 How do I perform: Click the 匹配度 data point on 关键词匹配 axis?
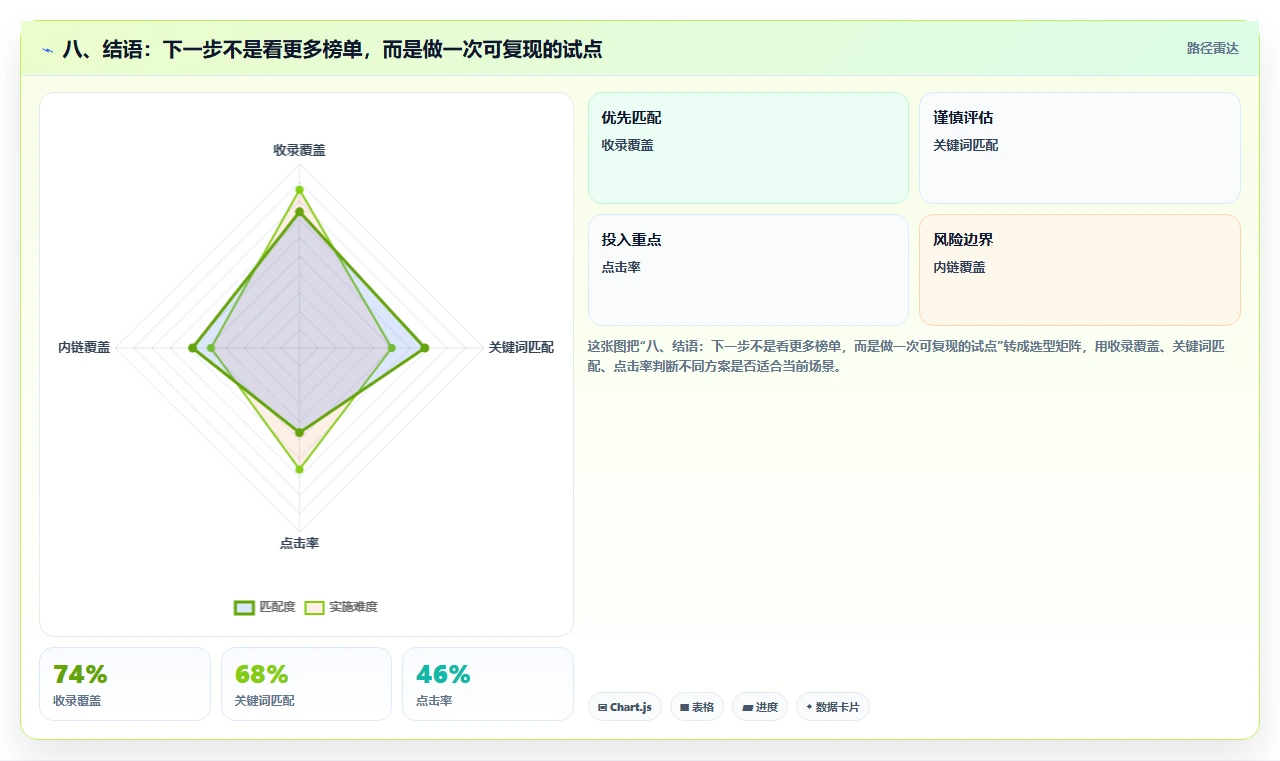tap(425, 348)
